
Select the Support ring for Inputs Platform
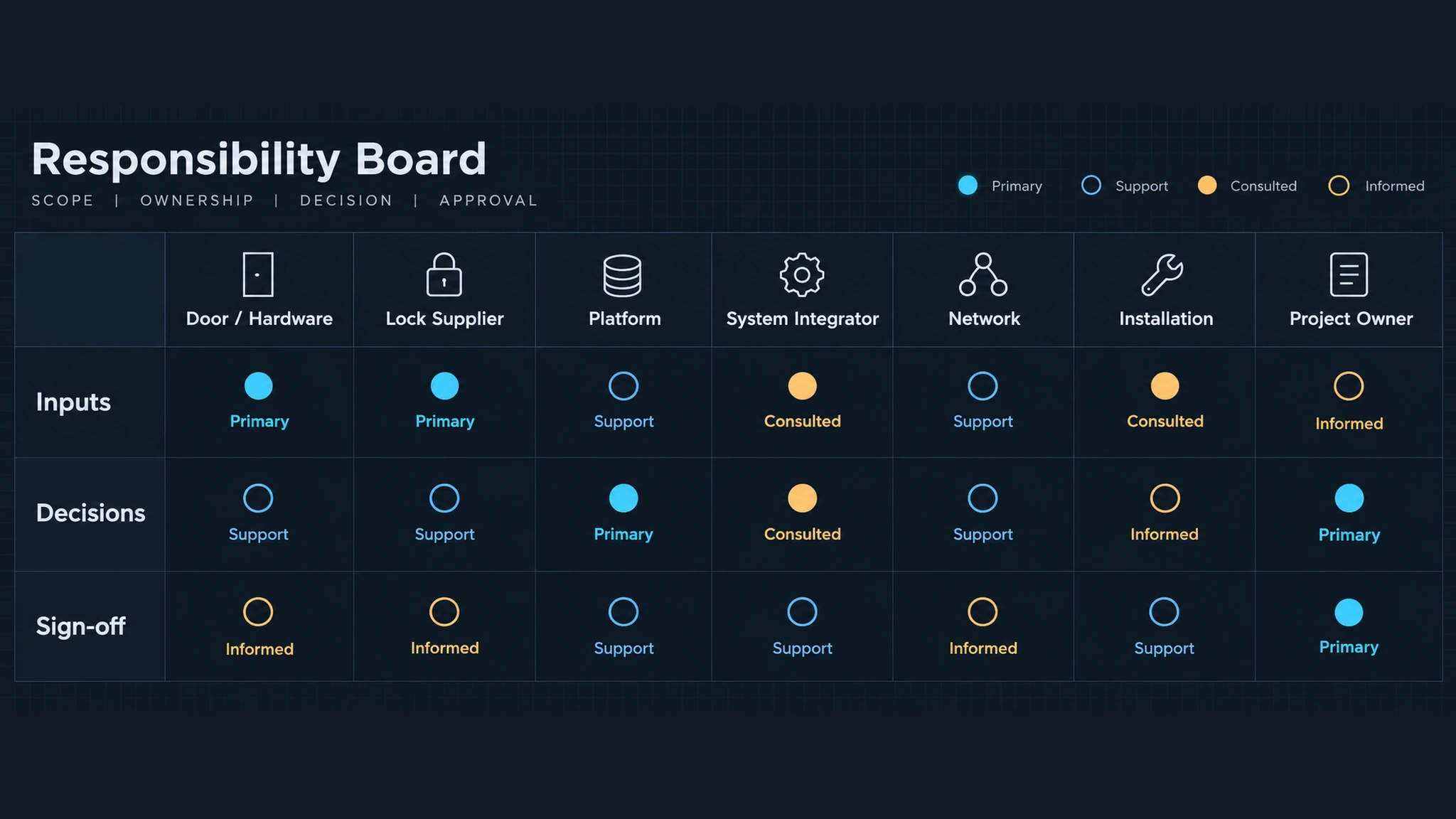tap(623, 386)
